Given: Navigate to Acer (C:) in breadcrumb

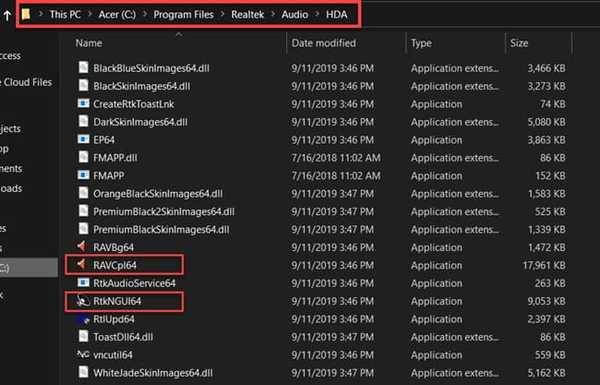Looking at the screenshot, I should click(117, 15).
